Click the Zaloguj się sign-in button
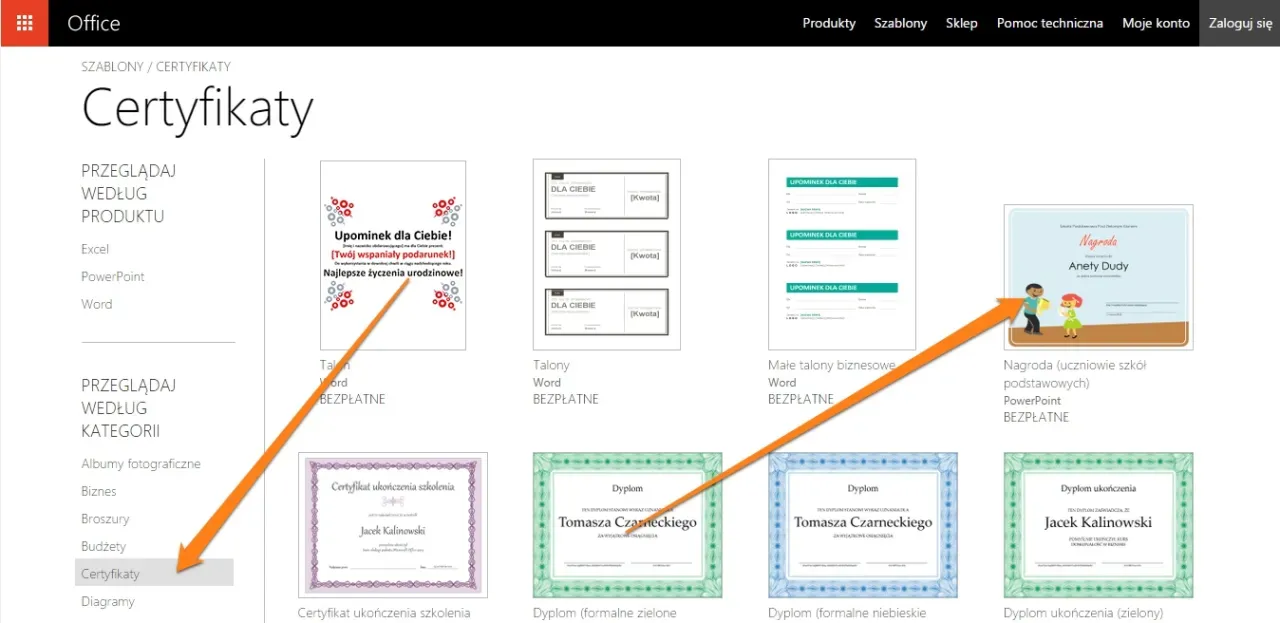This screenshot has width=1280, height=623. click(x=1240, y=23)
